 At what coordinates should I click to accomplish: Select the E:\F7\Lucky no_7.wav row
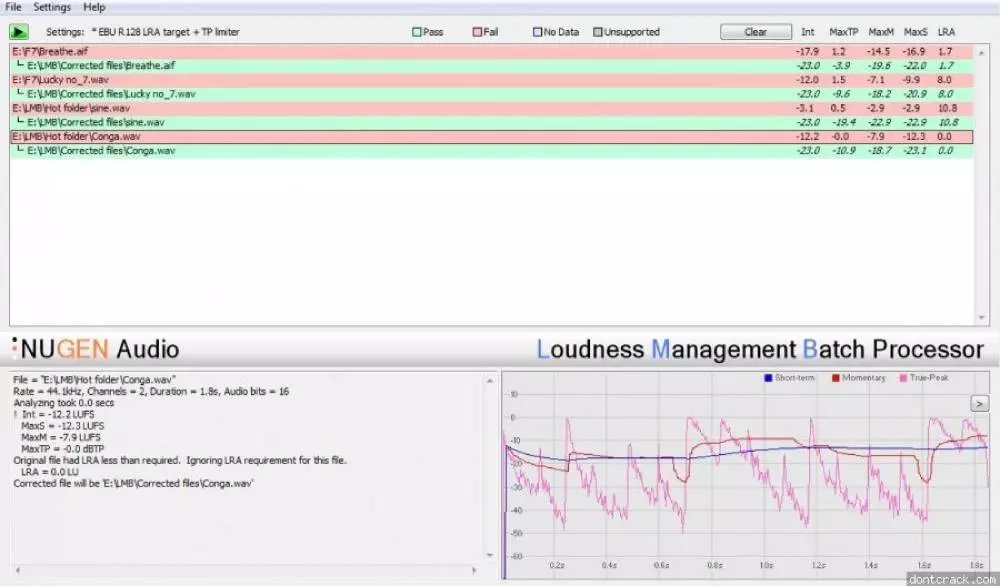492,80
